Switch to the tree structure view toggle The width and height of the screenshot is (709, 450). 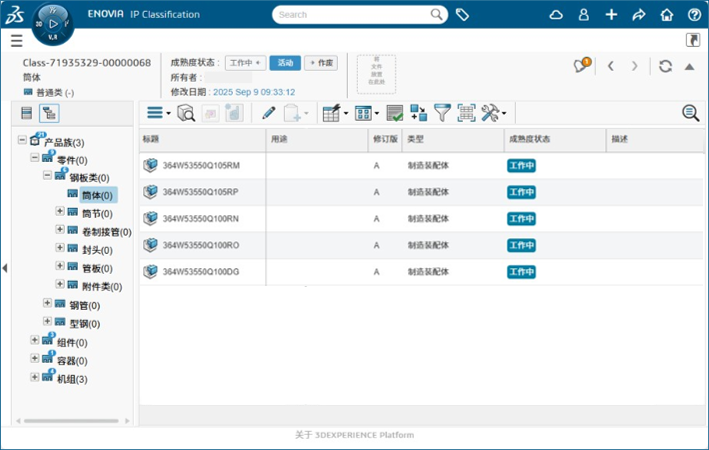[x=49, y=114]
